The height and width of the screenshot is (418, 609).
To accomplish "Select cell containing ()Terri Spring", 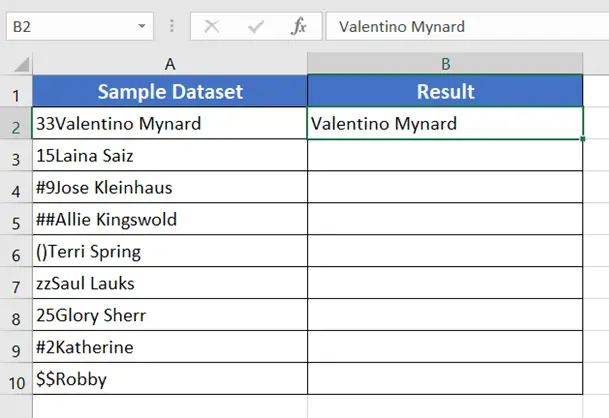I will tap(170, 251).
